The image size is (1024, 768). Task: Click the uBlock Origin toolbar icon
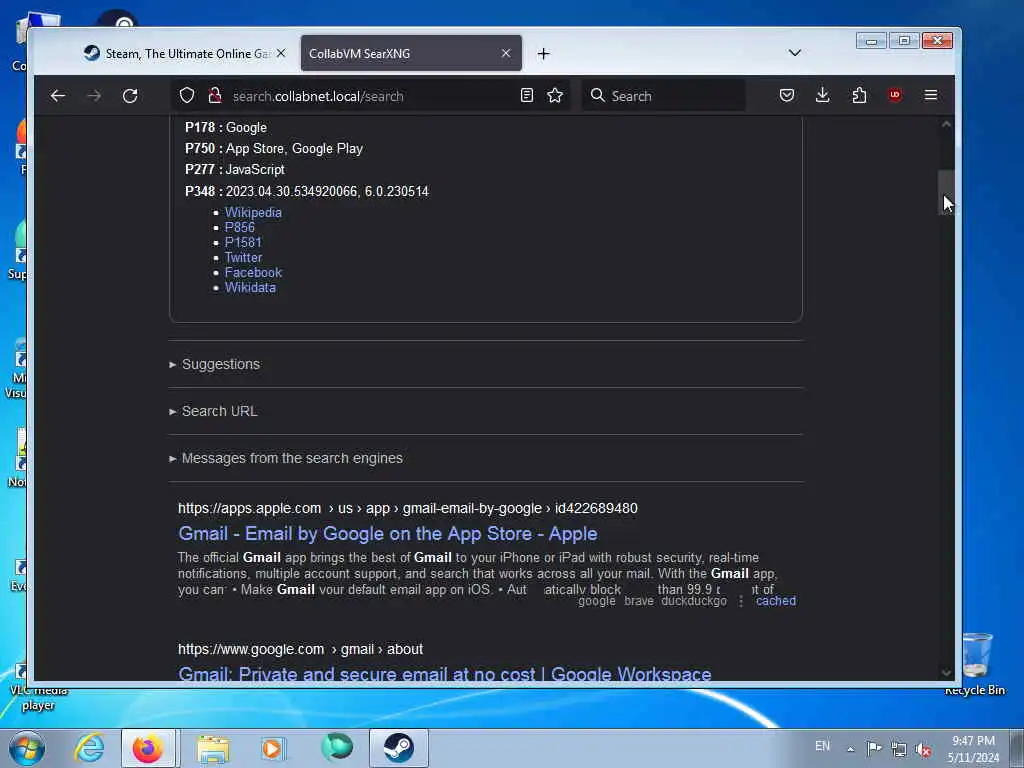point(895,95)
